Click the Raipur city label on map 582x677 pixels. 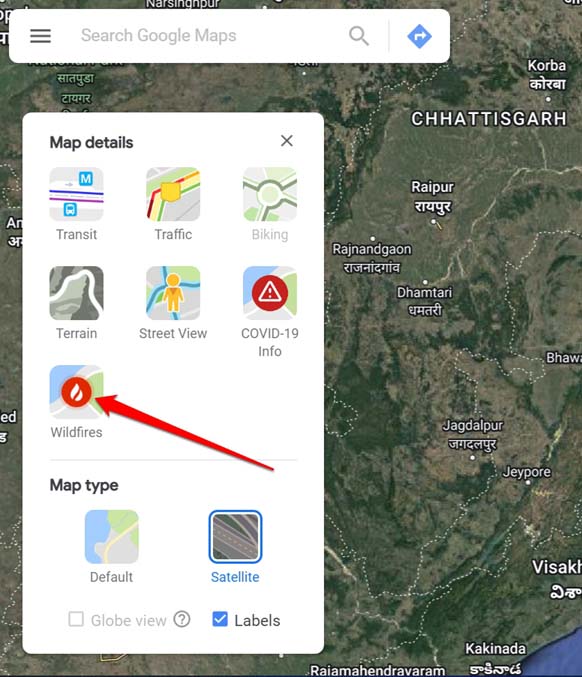coord(432,196)
